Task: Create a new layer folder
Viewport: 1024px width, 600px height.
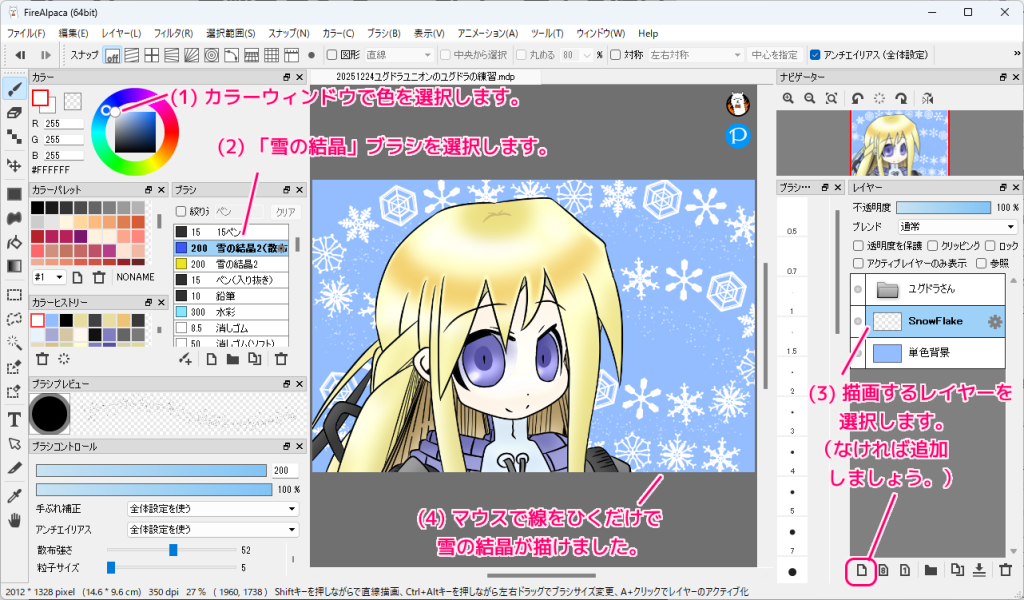Action: click(x=932, y=570)
